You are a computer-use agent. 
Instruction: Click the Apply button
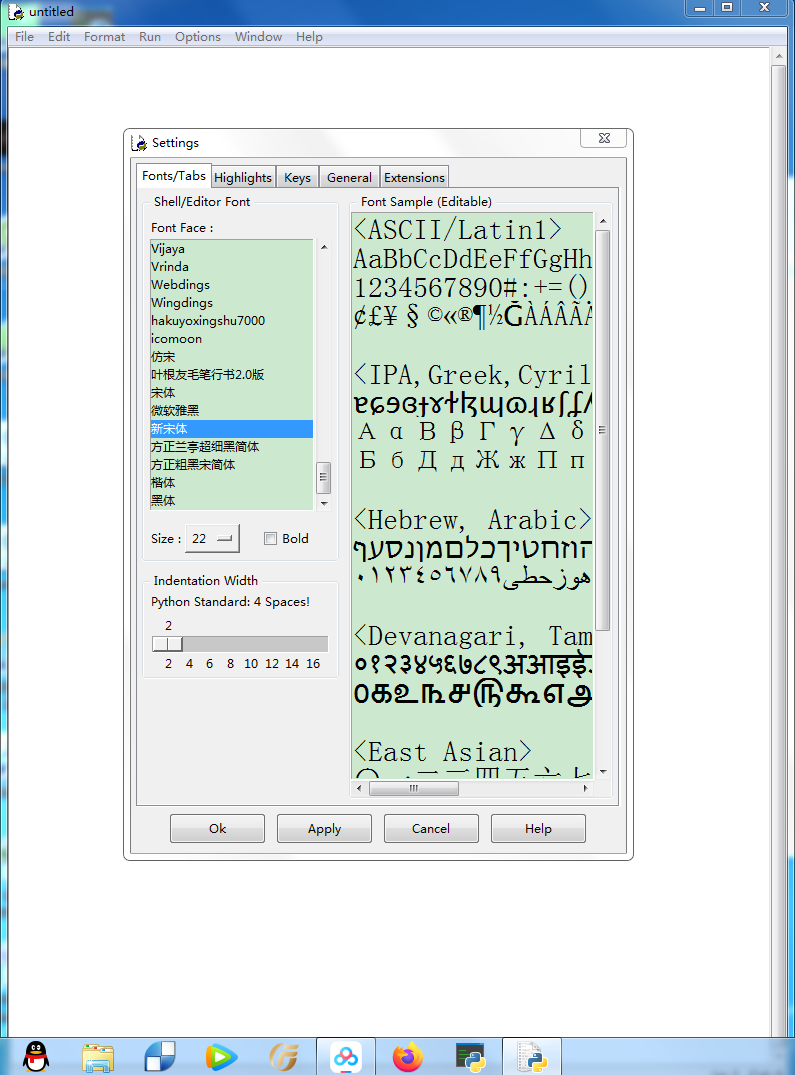point(324,828)
